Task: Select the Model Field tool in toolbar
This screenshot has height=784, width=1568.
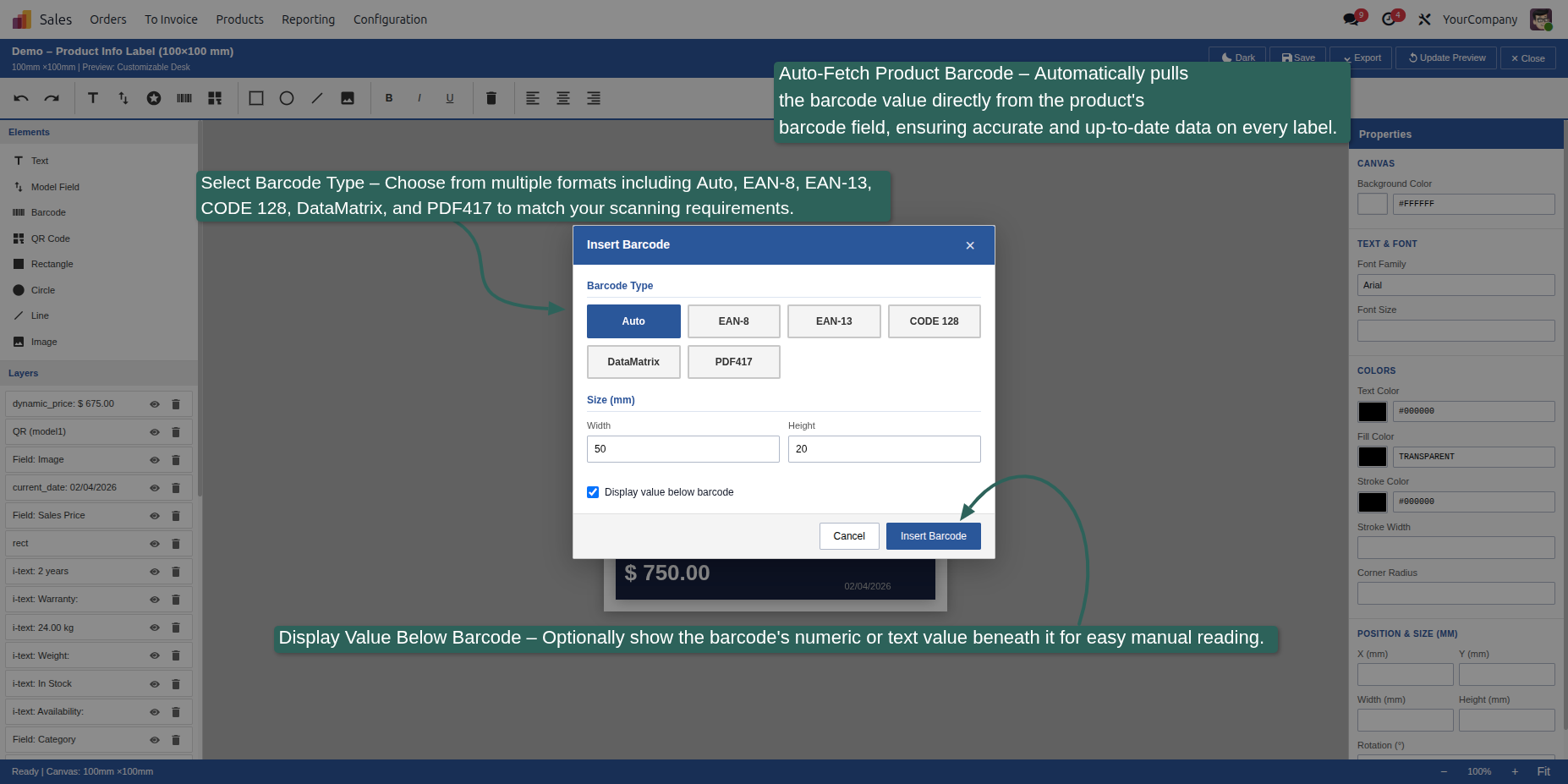Action: (123, 98)
